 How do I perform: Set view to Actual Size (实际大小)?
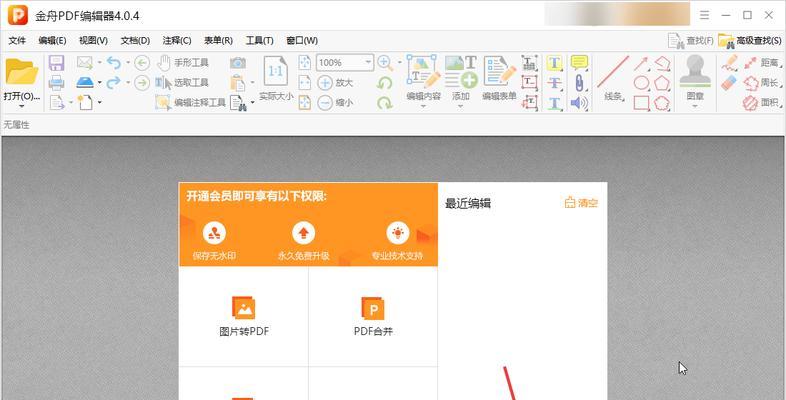(276, 78)
